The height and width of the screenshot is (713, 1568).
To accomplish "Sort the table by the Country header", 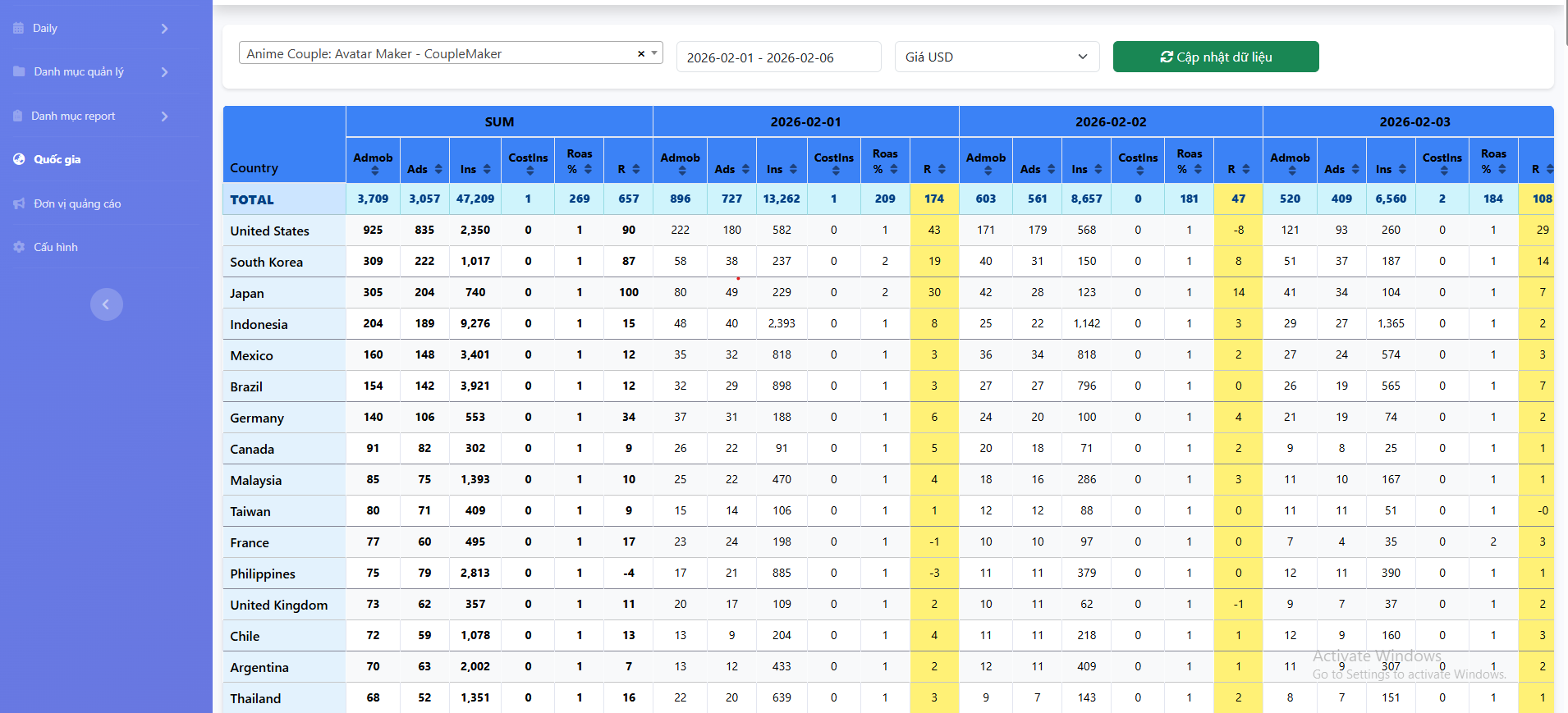I will 254,167.
